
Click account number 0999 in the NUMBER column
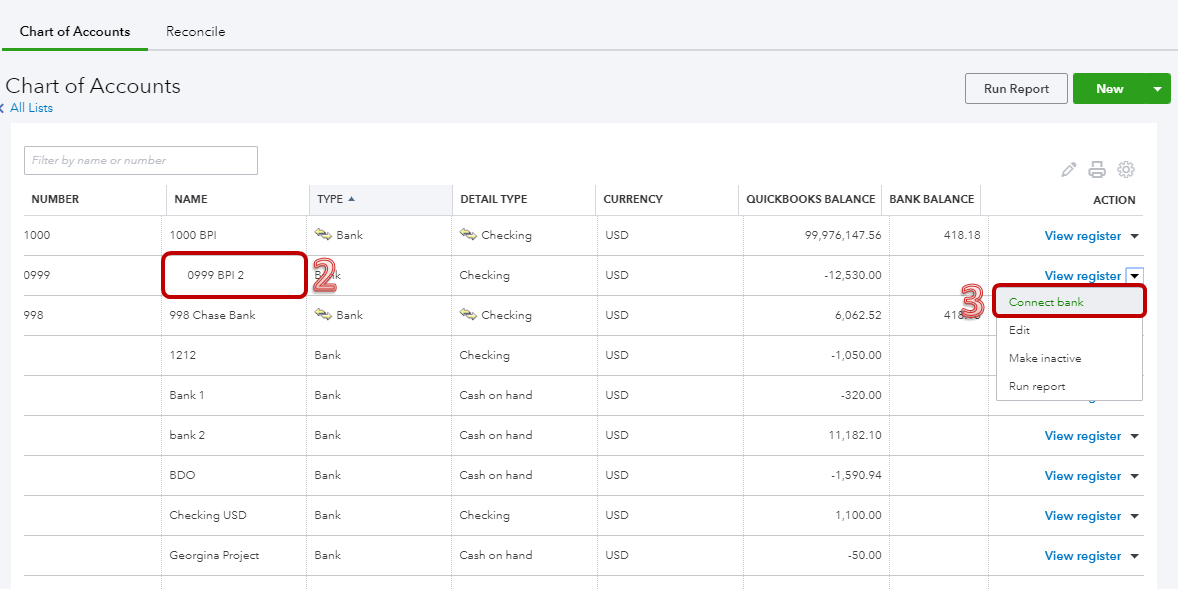(x=37, y=275)
